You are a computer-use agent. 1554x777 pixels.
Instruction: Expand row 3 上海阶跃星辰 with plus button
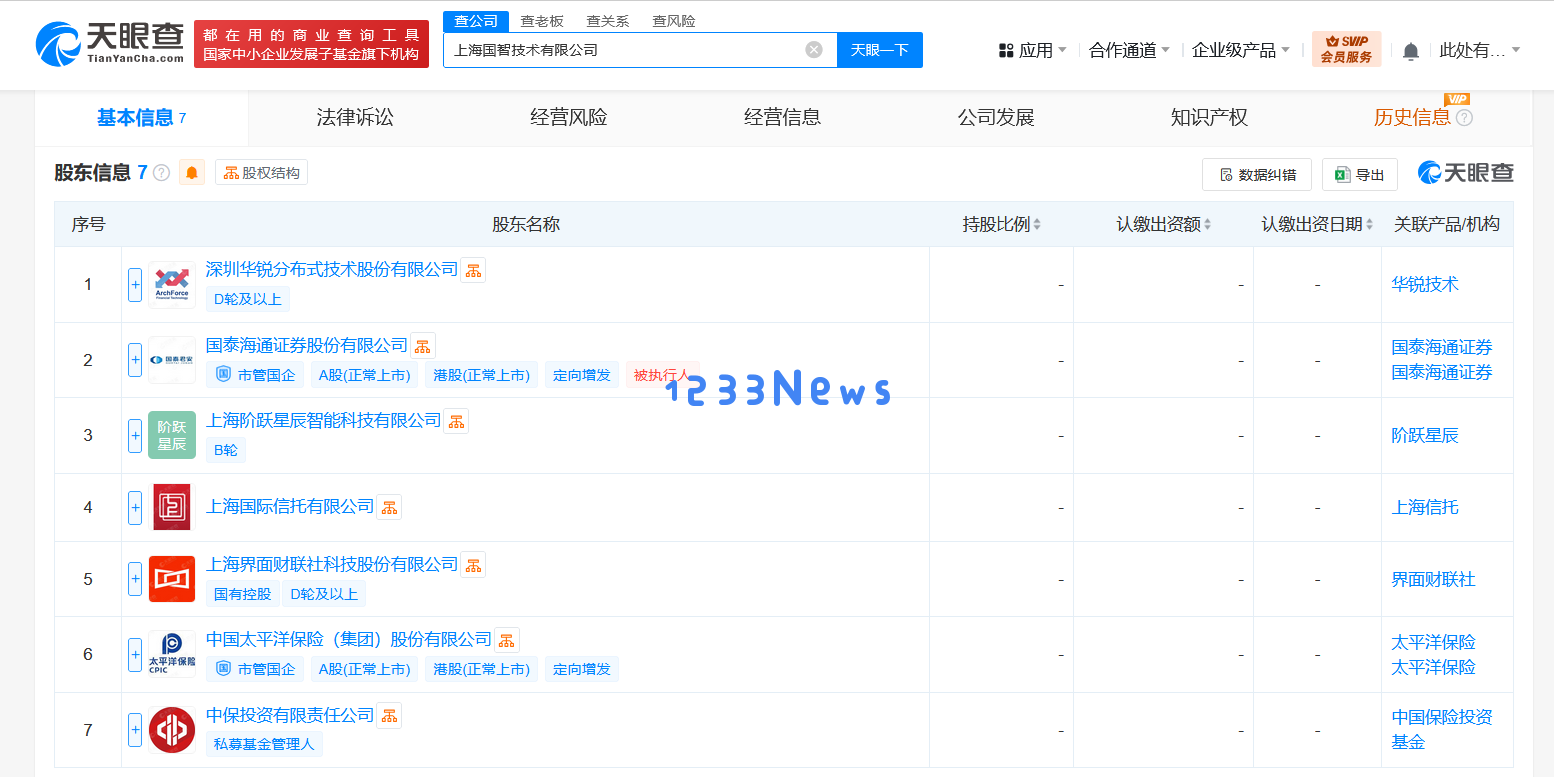[135, 435]
